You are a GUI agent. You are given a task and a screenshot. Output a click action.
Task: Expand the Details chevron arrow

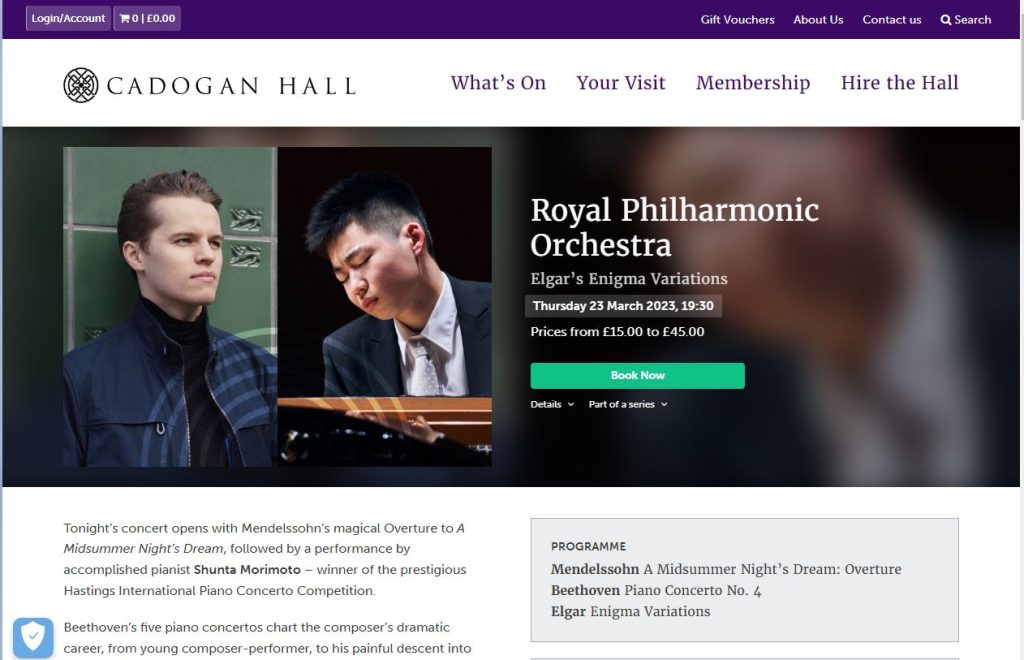(x=572, y=405)
